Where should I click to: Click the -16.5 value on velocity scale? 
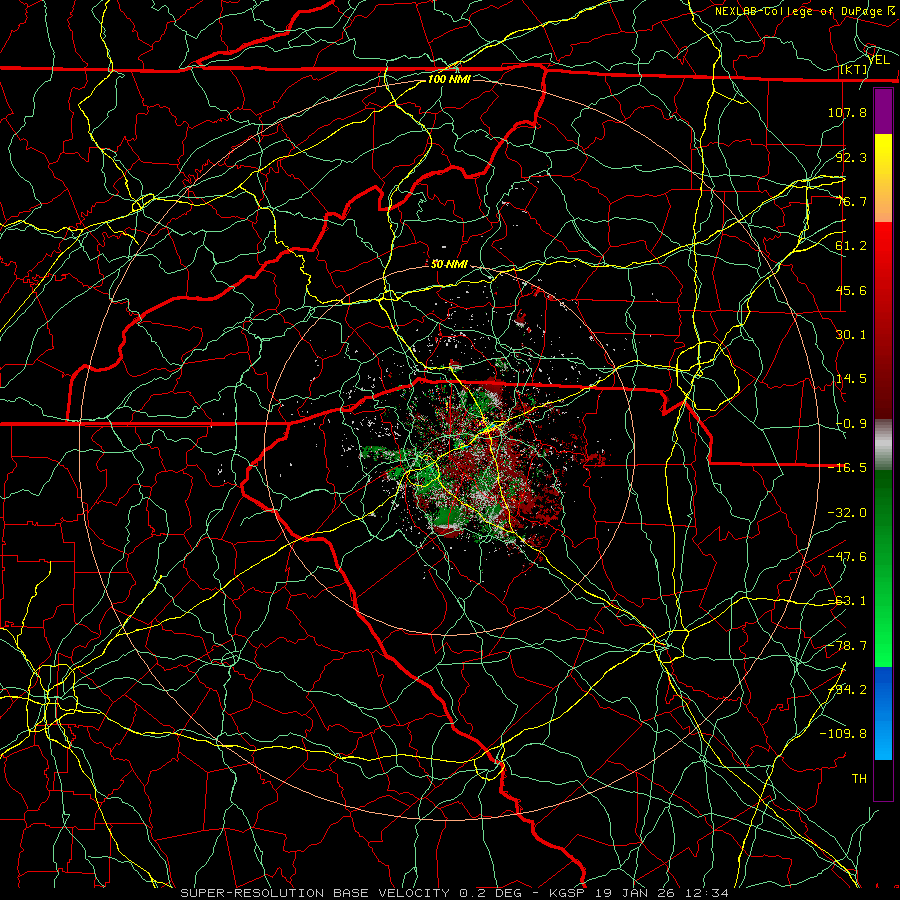point(847,468)
